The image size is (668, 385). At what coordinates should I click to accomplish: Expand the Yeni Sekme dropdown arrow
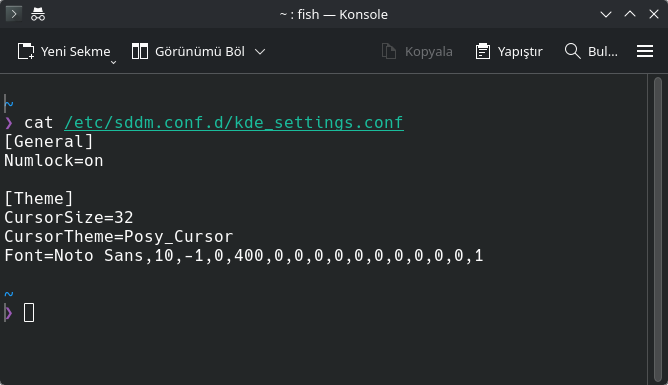point(113,62)
